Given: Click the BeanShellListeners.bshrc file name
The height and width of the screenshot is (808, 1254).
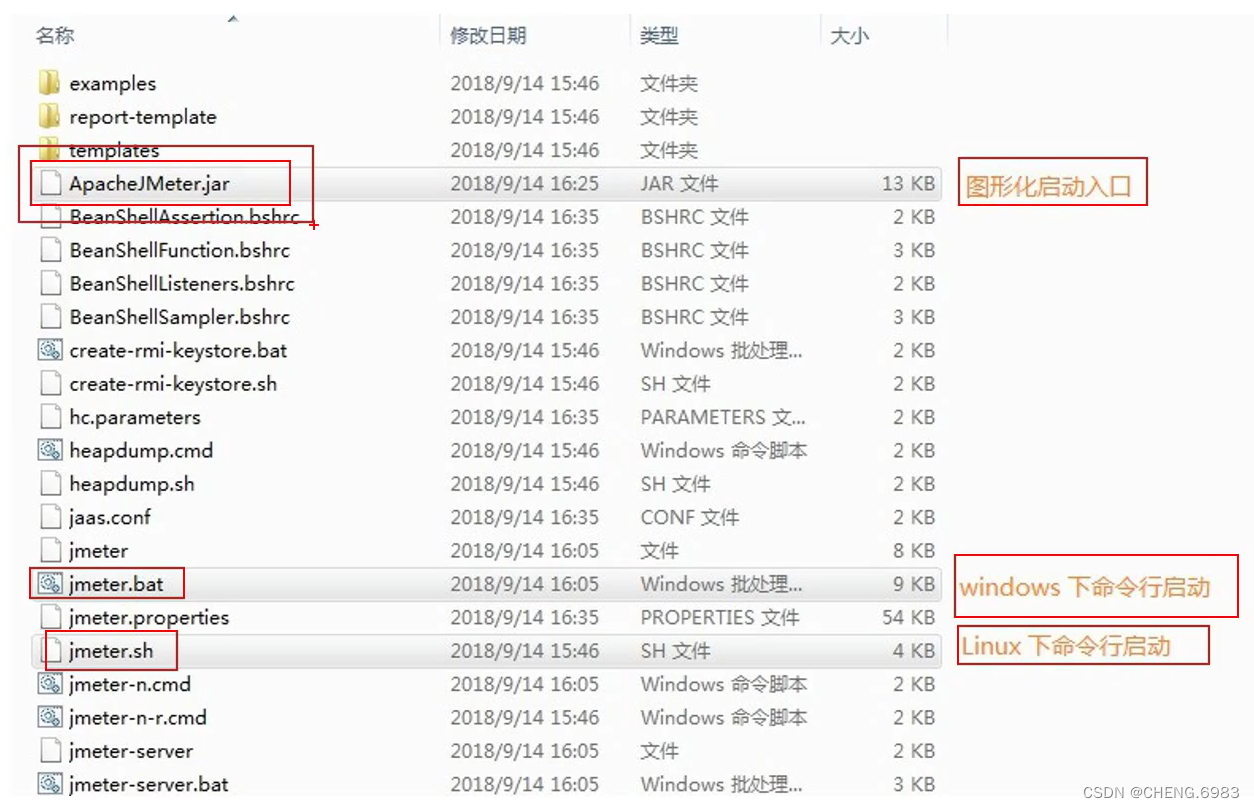Looking at the screenshot, I should click(182, 284).
